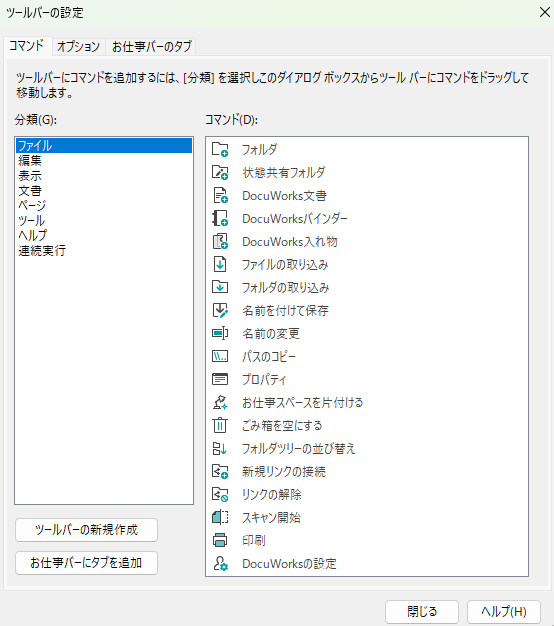The width and height of the screenshot is (554, 626).
Task: Click the 状態共有フォルダ icon
Action: pos(220,172)
